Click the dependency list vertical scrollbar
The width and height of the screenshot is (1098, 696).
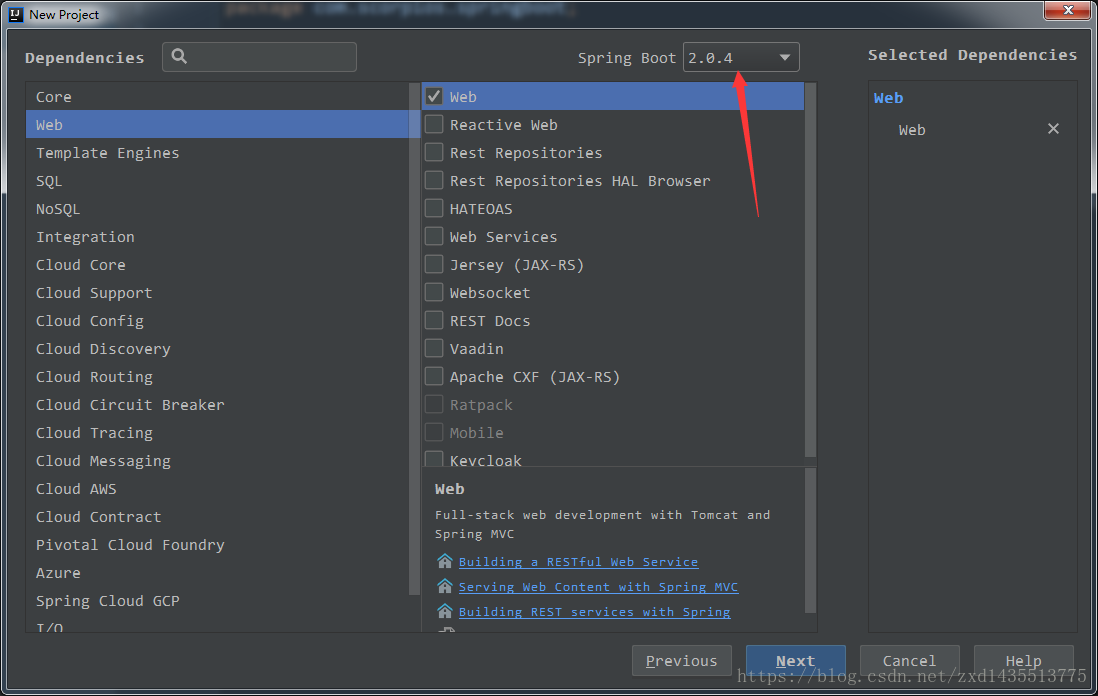810,270
